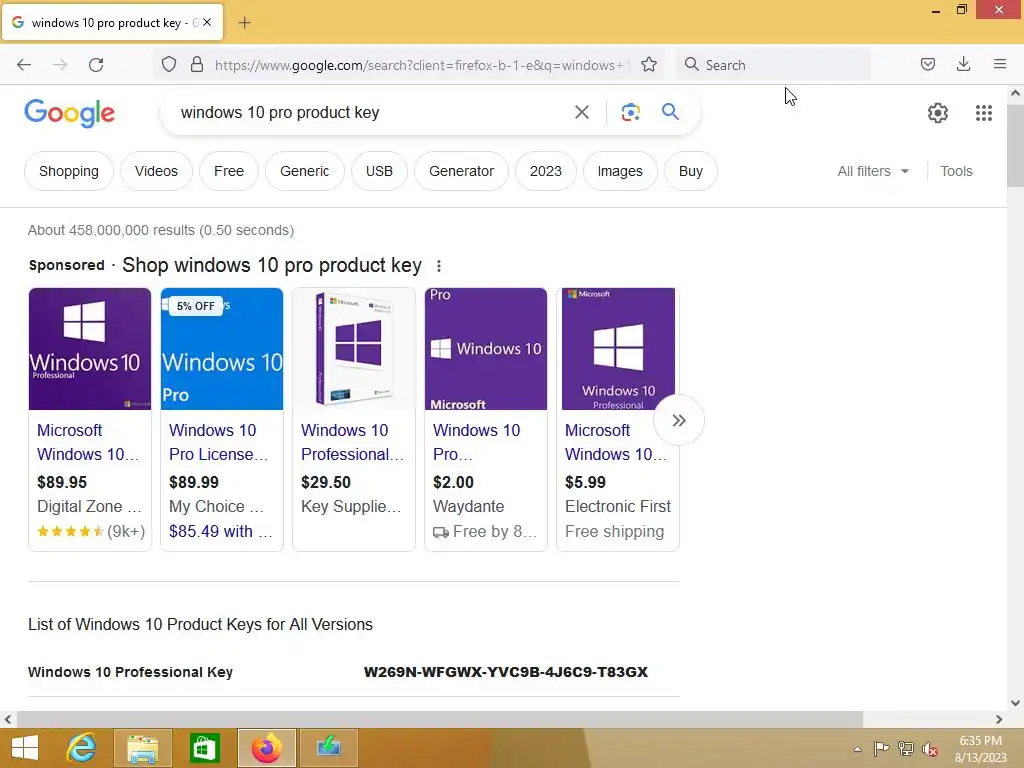Click the Electronic First product image
Screen dimensions: 1024x768
(x=618, y=349)
